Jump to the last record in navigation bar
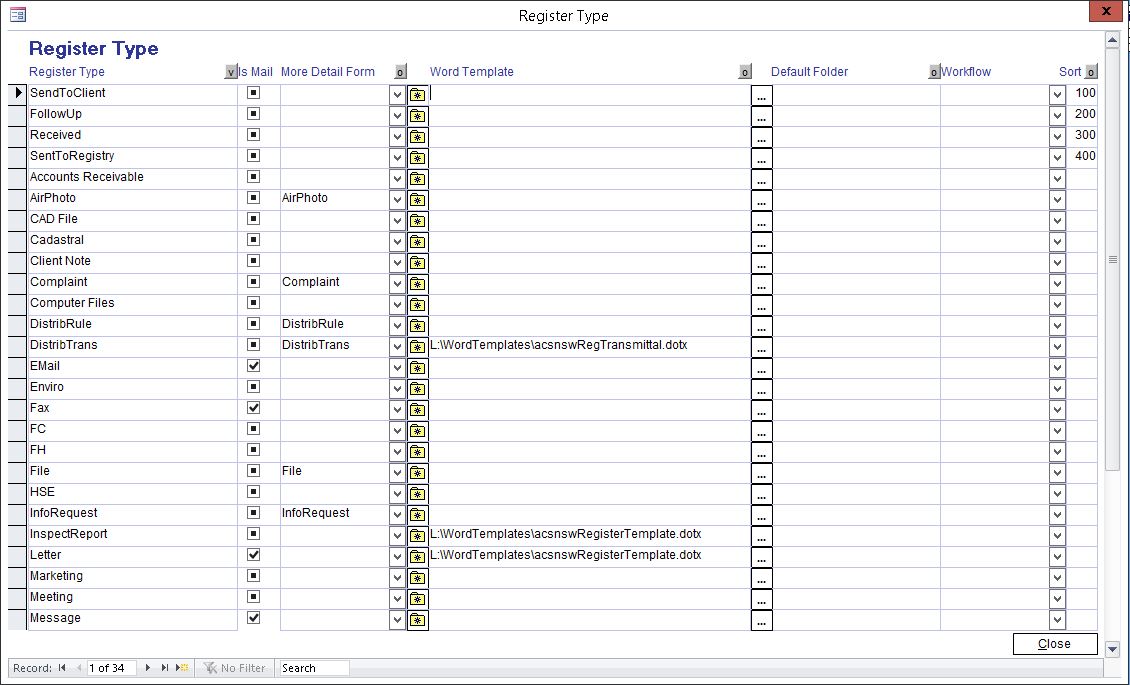 [x=165, y=668]
